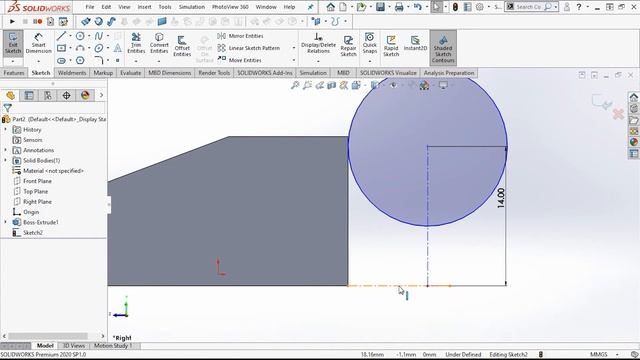
Task: Select the Arc sketch tool
Action: [80, 48]
